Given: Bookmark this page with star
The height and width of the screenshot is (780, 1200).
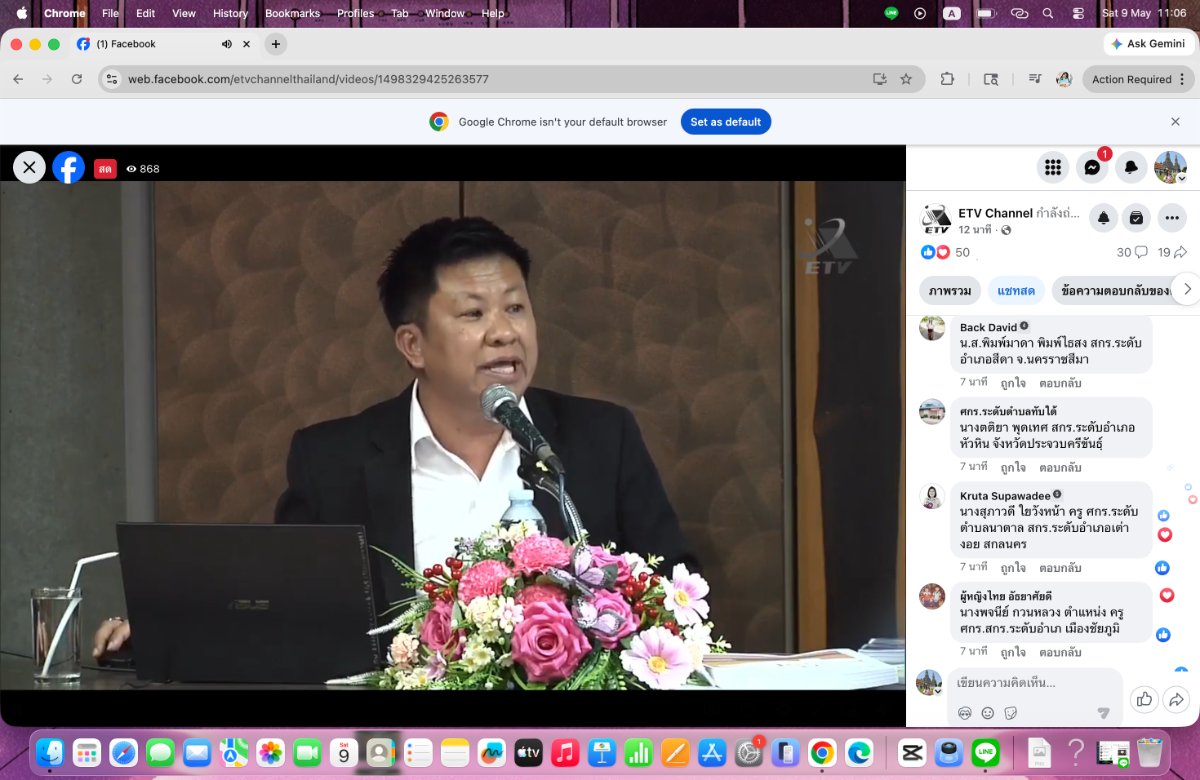Looking at the screenshot, I should 906,79.
